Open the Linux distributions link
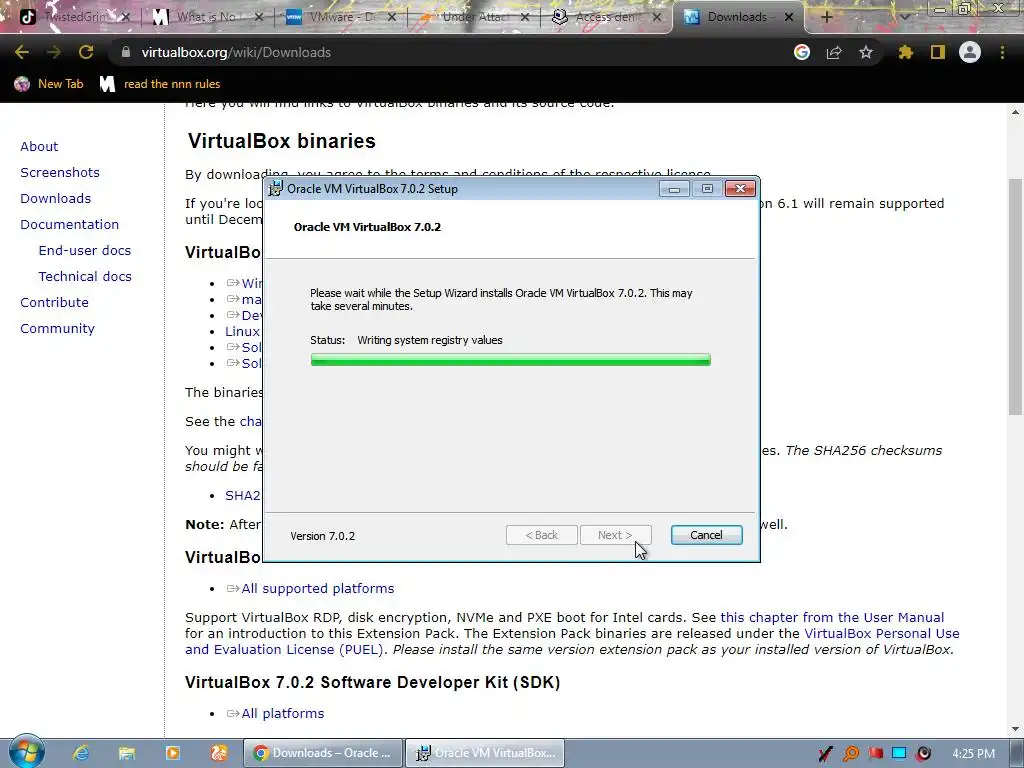Image resolution: width=1024 pixels, height=768 pixels. tap(242, 332)
